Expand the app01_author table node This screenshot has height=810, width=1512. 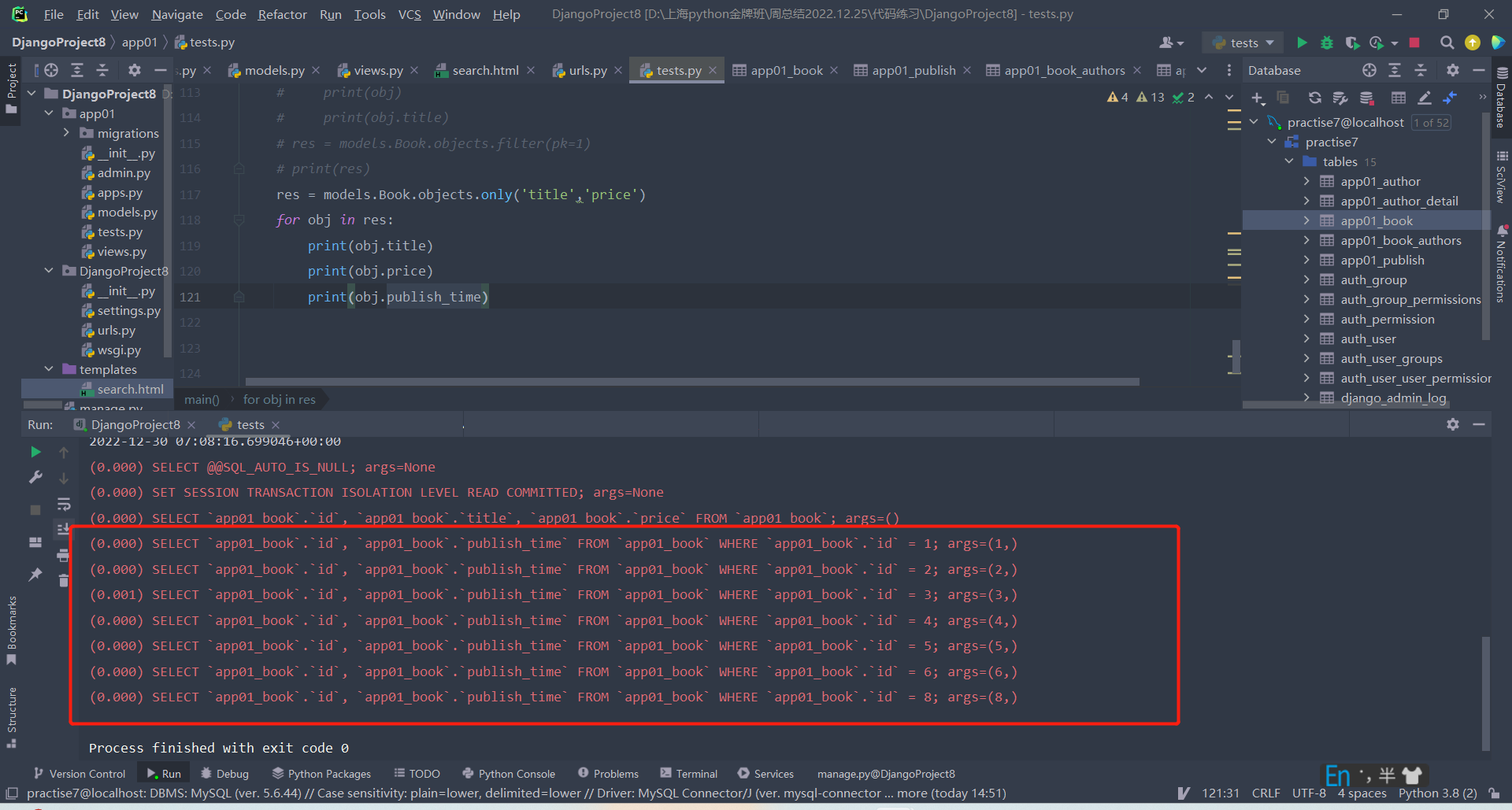(x=1306, y=181)
